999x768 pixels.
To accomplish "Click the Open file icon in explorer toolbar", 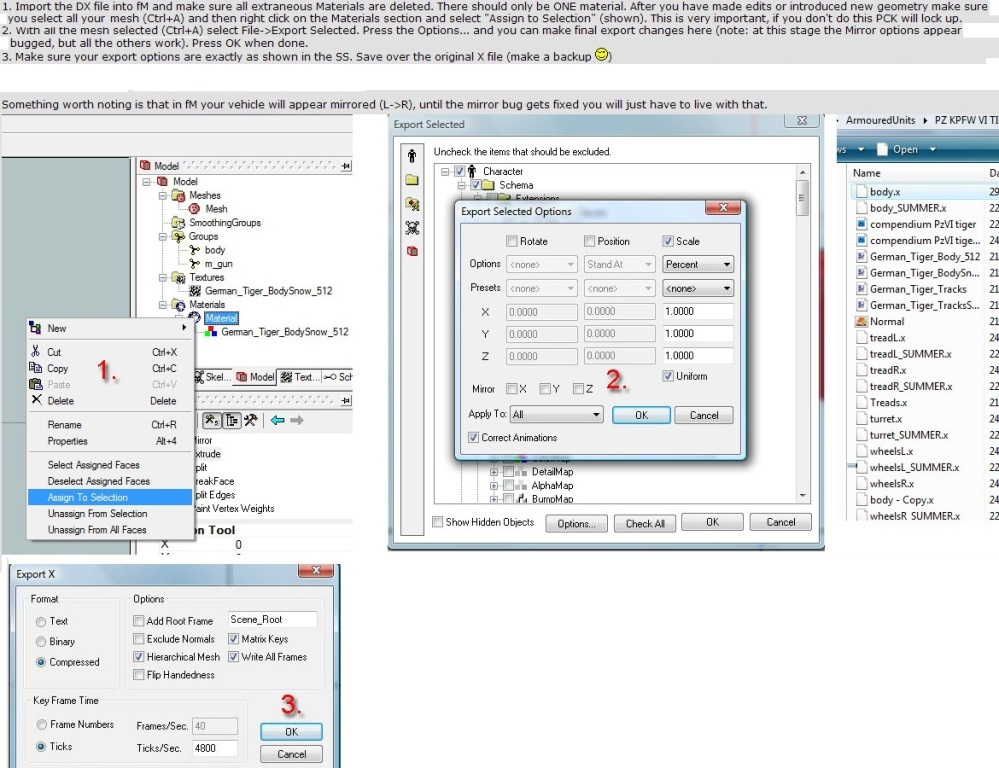I will [882, 149].
